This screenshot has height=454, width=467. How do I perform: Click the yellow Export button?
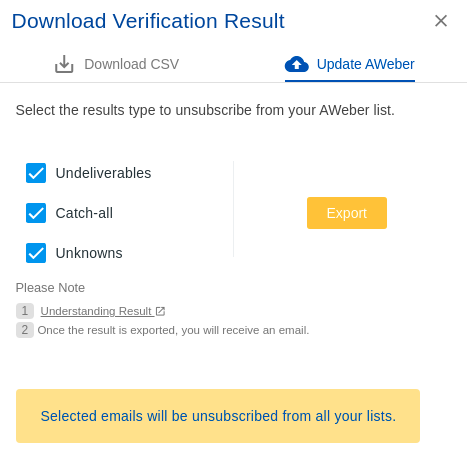(x=347, y=213)
